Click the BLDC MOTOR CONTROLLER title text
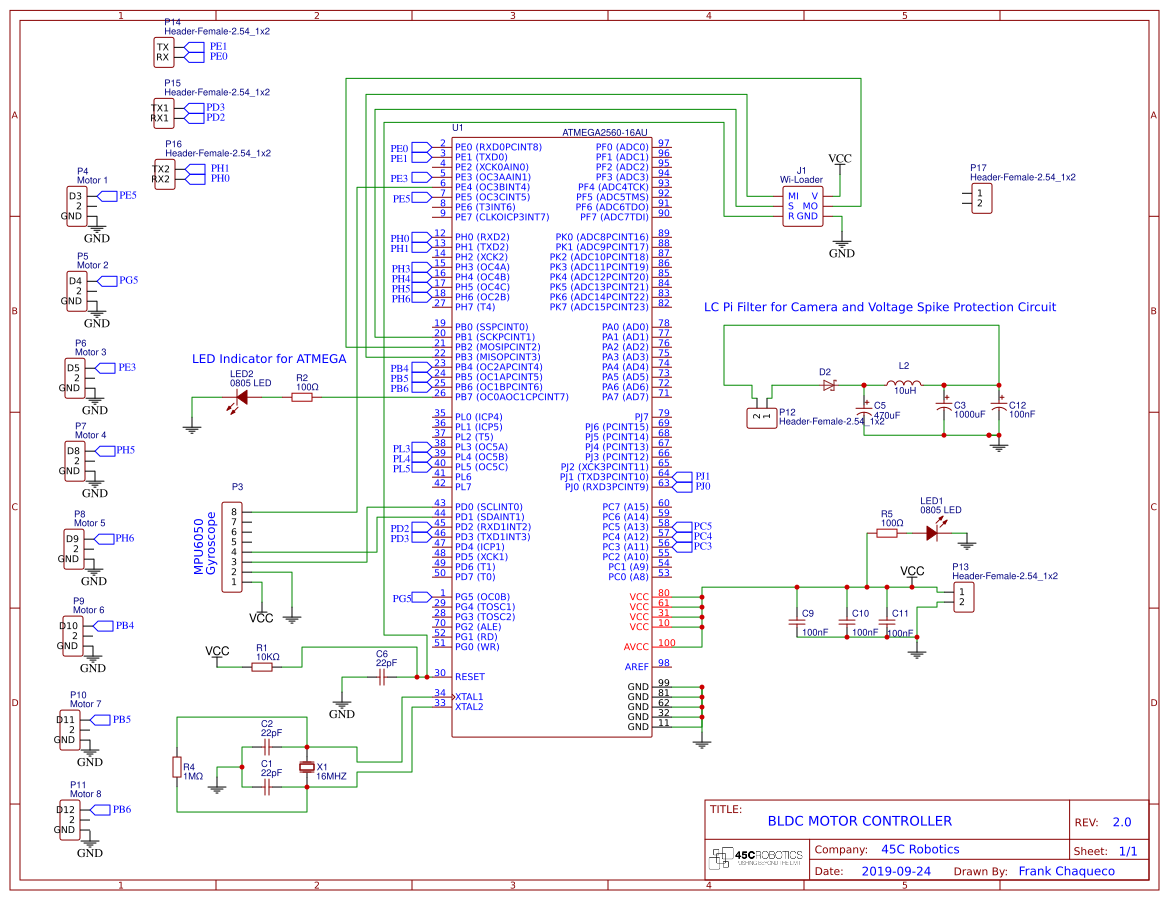Viewport: 1169px width, 900px height. coord(862,820)
